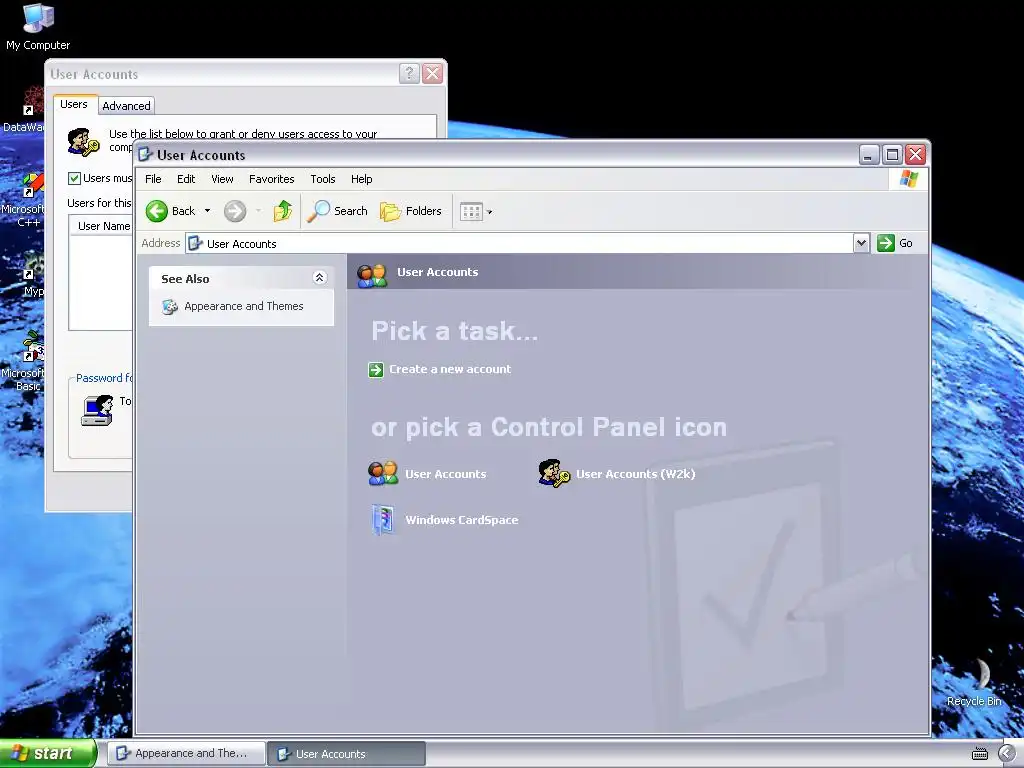This screenshot has height=768, width=1024.
Task: Open the Tools menu
Action: [x=323, y=179]
